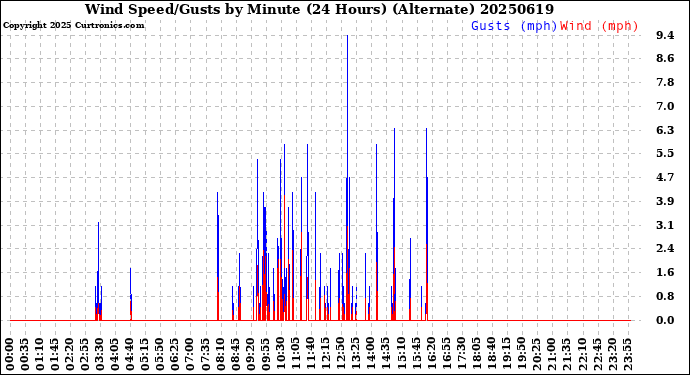Click the 17:30 time label

tap(461, 355)
